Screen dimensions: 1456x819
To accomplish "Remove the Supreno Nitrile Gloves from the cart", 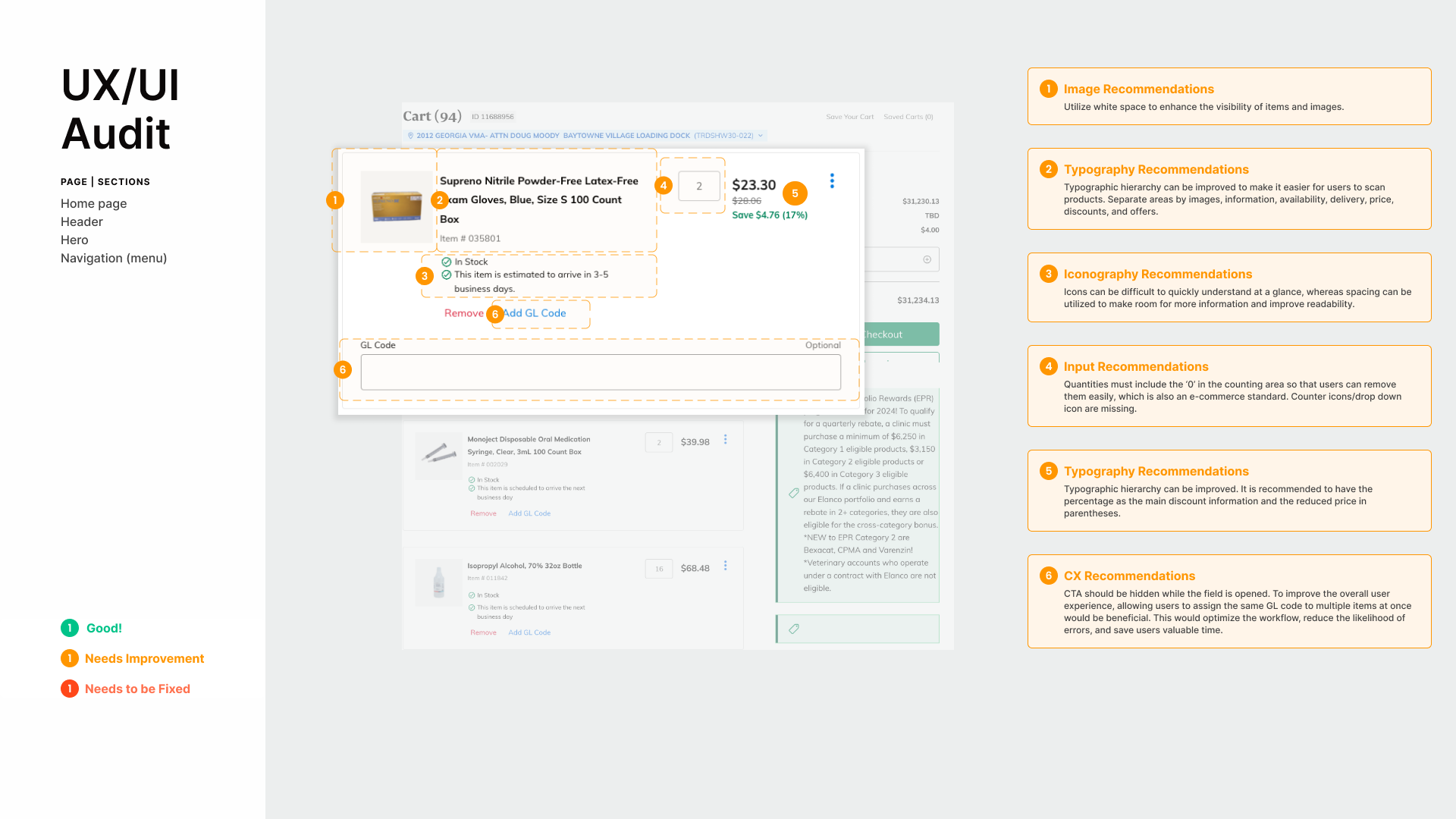I will coord(464,313).
